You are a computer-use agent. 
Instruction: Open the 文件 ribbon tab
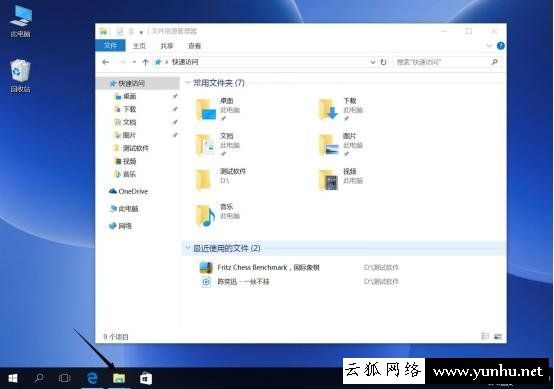[x=110, y=46]
